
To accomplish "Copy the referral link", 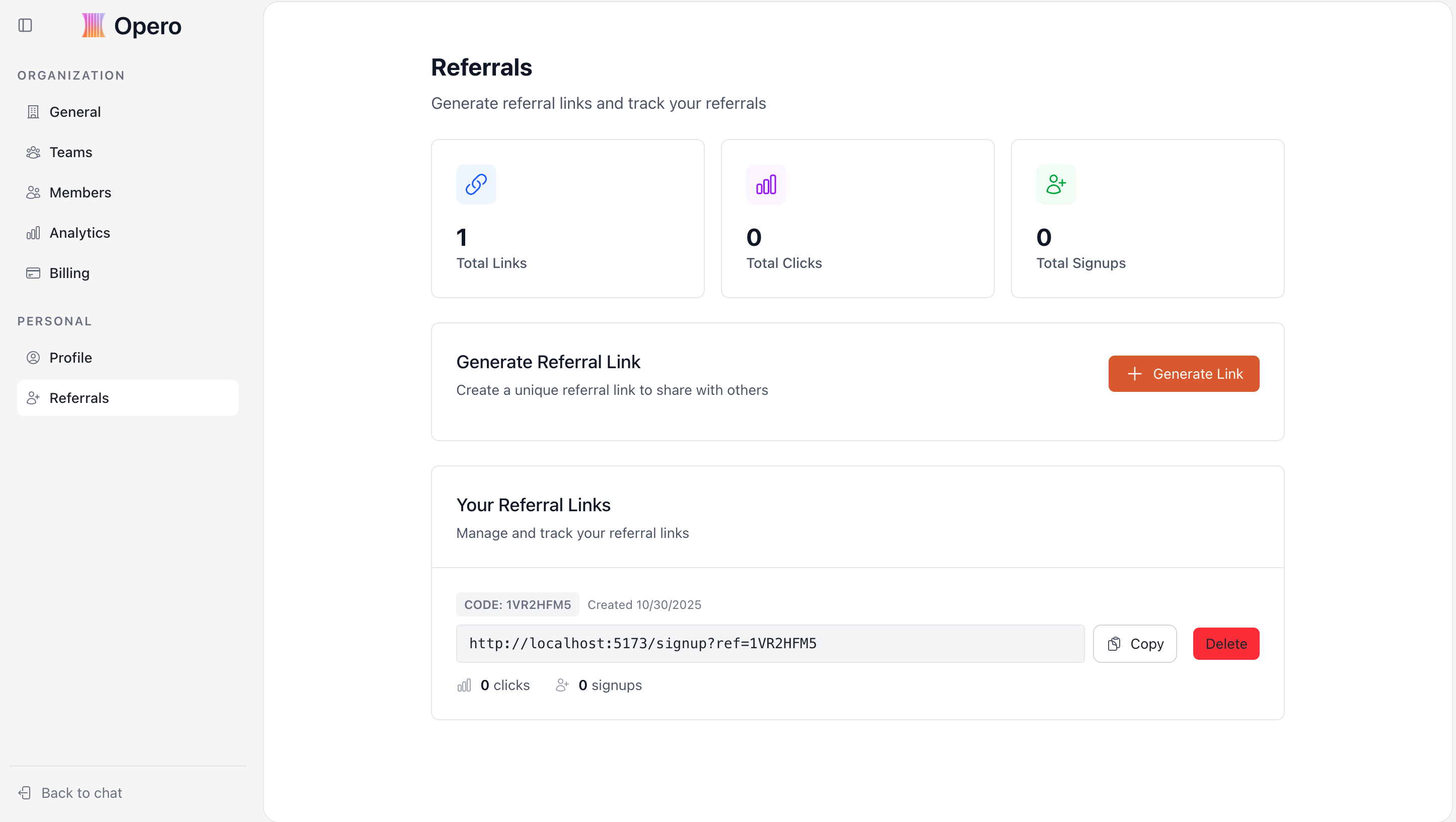I will (1134, 643).
